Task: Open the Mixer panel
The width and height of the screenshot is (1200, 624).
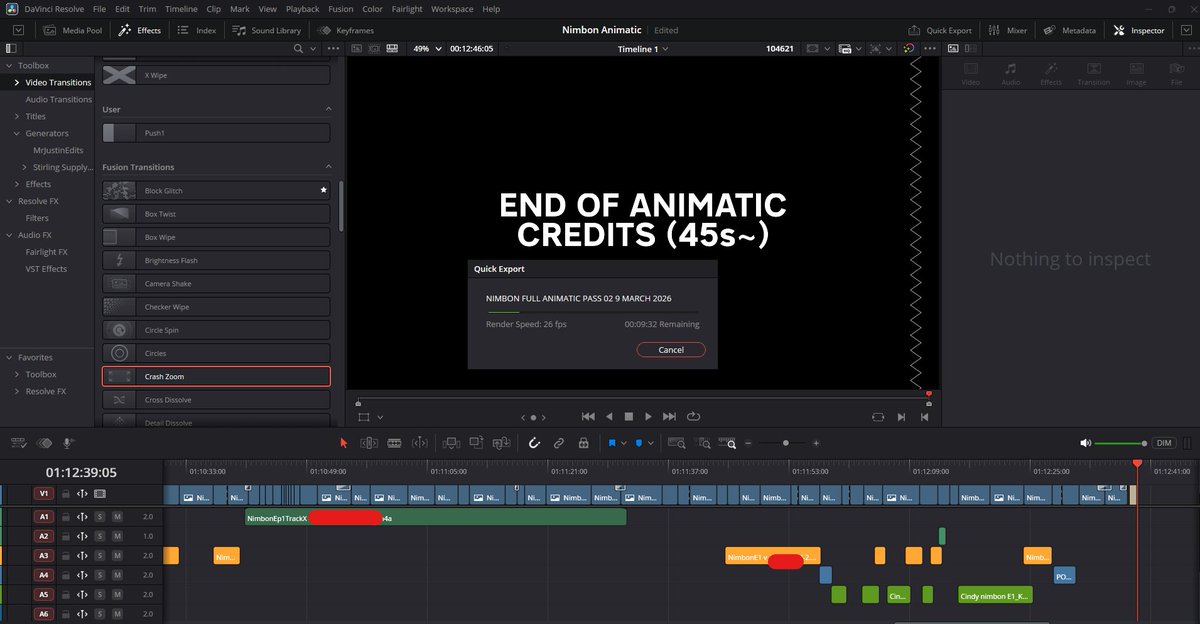Action: 1008,30
